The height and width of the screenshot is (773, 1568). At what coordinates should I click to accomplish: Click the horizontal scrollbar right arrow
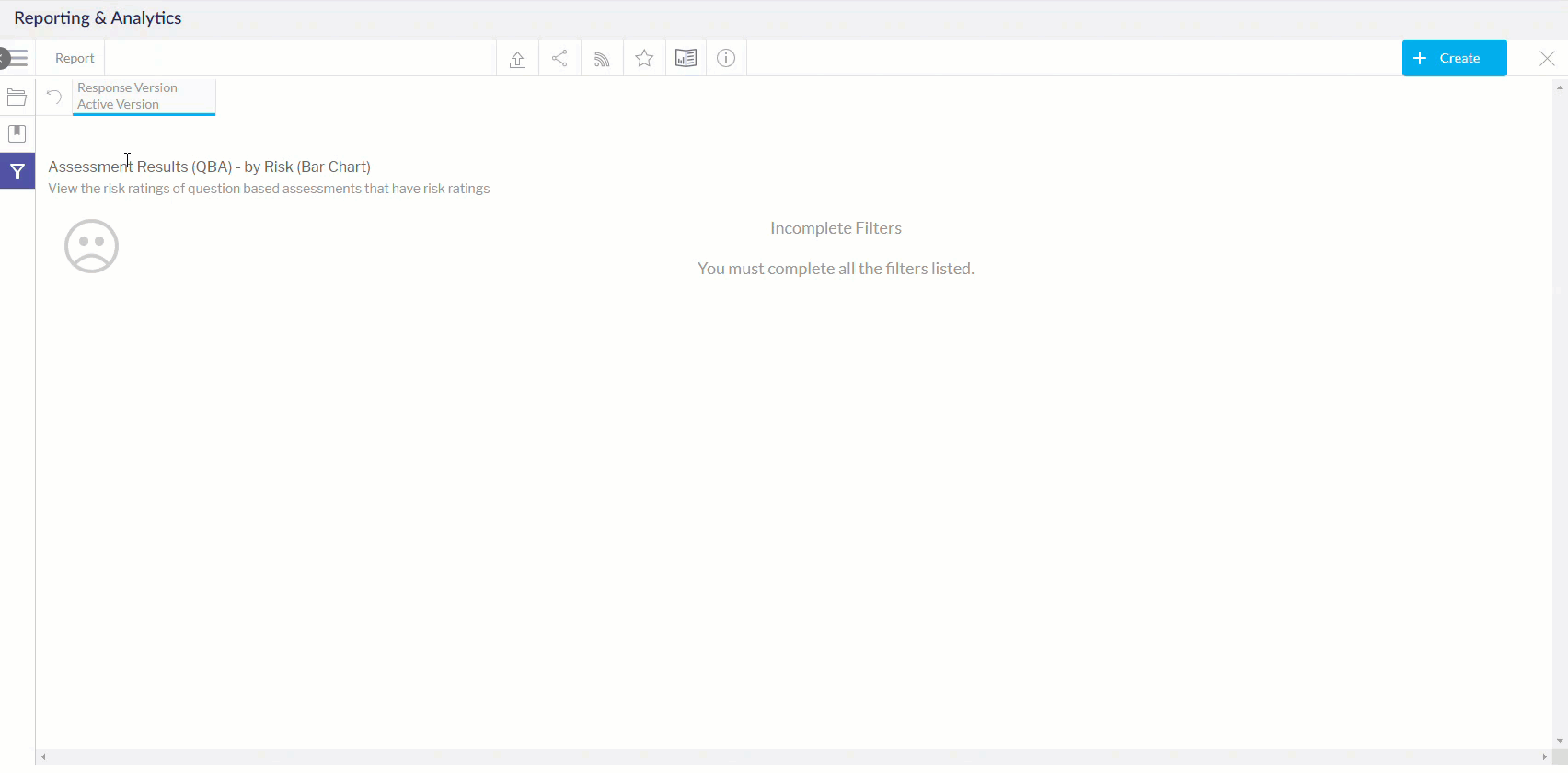1544,757
